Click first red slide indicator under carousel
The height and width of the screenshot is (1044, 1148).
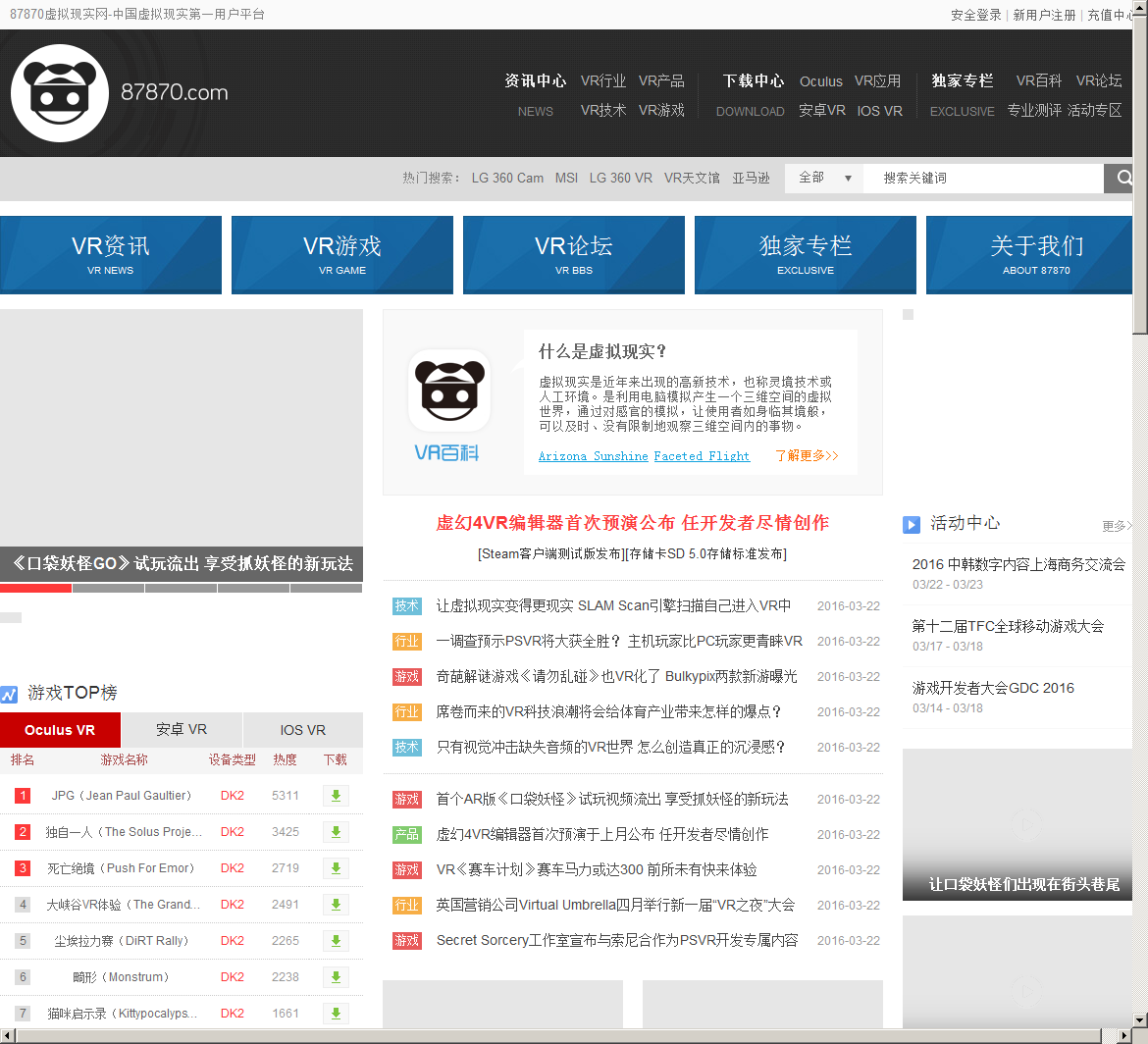(x=36, y=588)
